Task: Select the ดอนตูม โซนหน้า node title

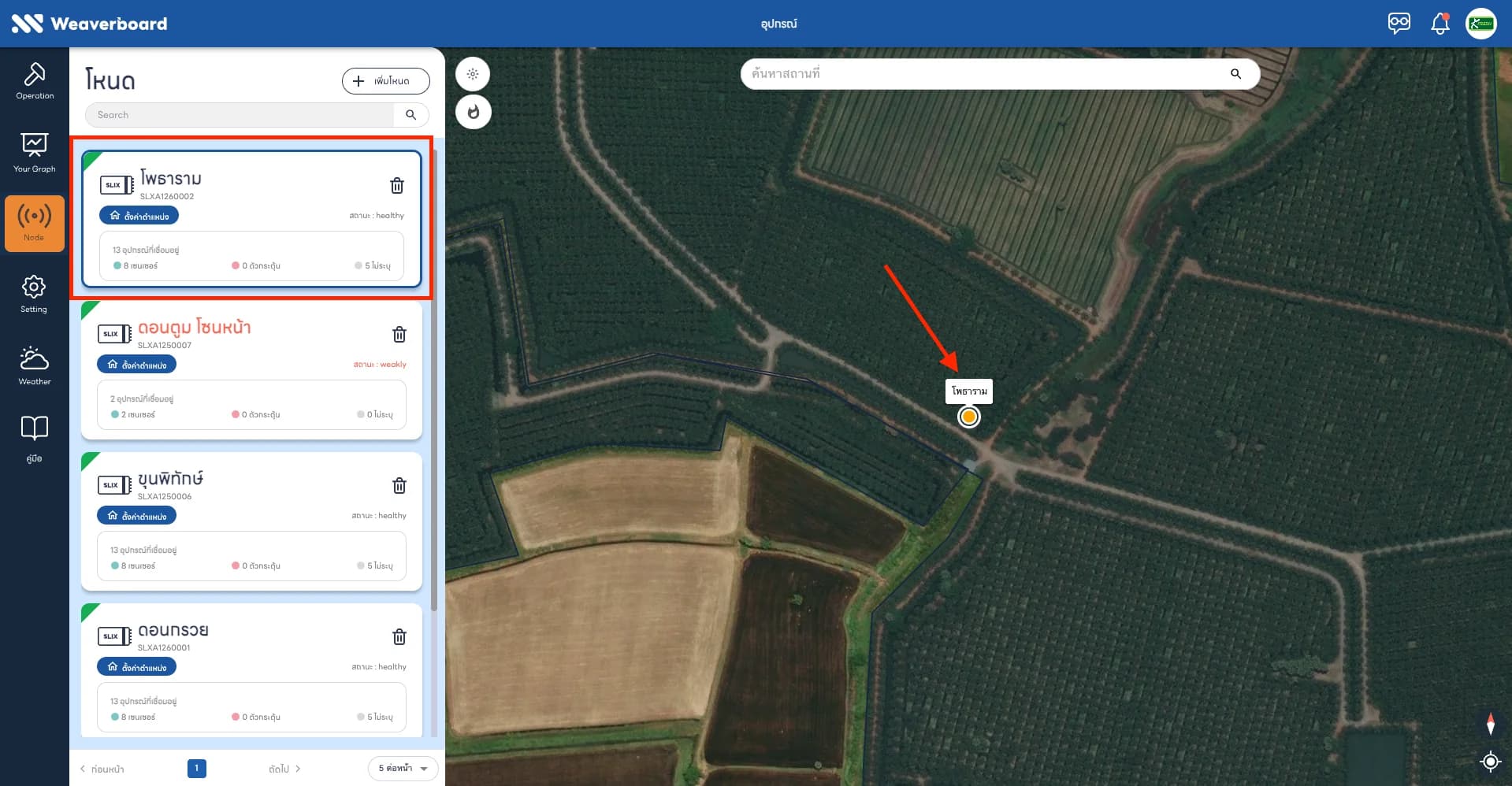Action: [x=194, y=327]
